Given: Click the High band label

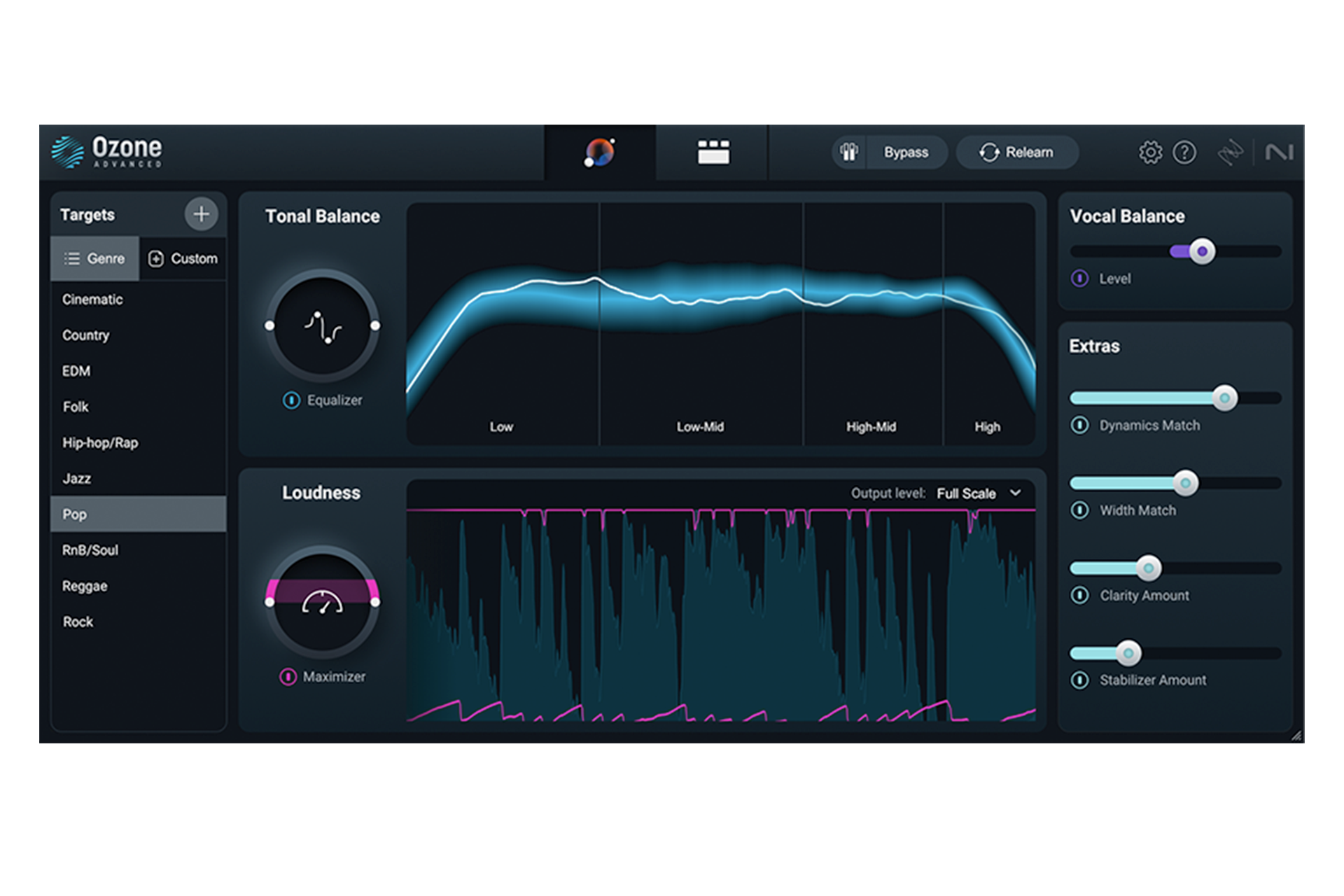Looking at the screenshot, I should (x=987, y=427).
